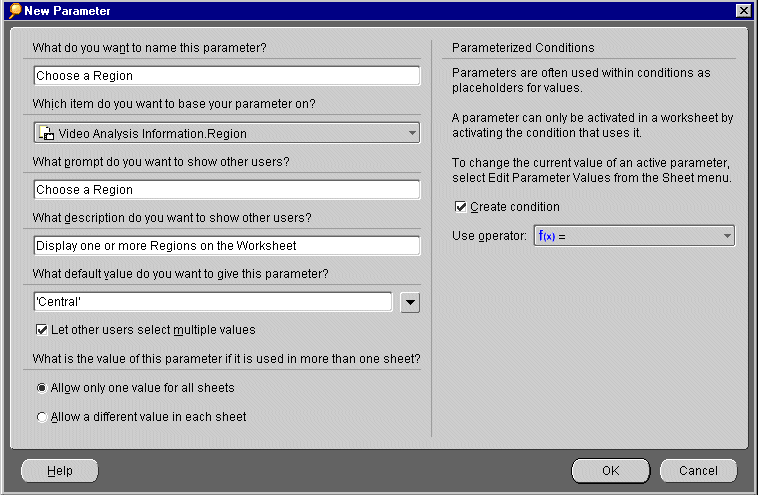Open the base item dropdown for Region
This screenshot has width=758, height=495.
pyautogui.click(x=412, y=133)
